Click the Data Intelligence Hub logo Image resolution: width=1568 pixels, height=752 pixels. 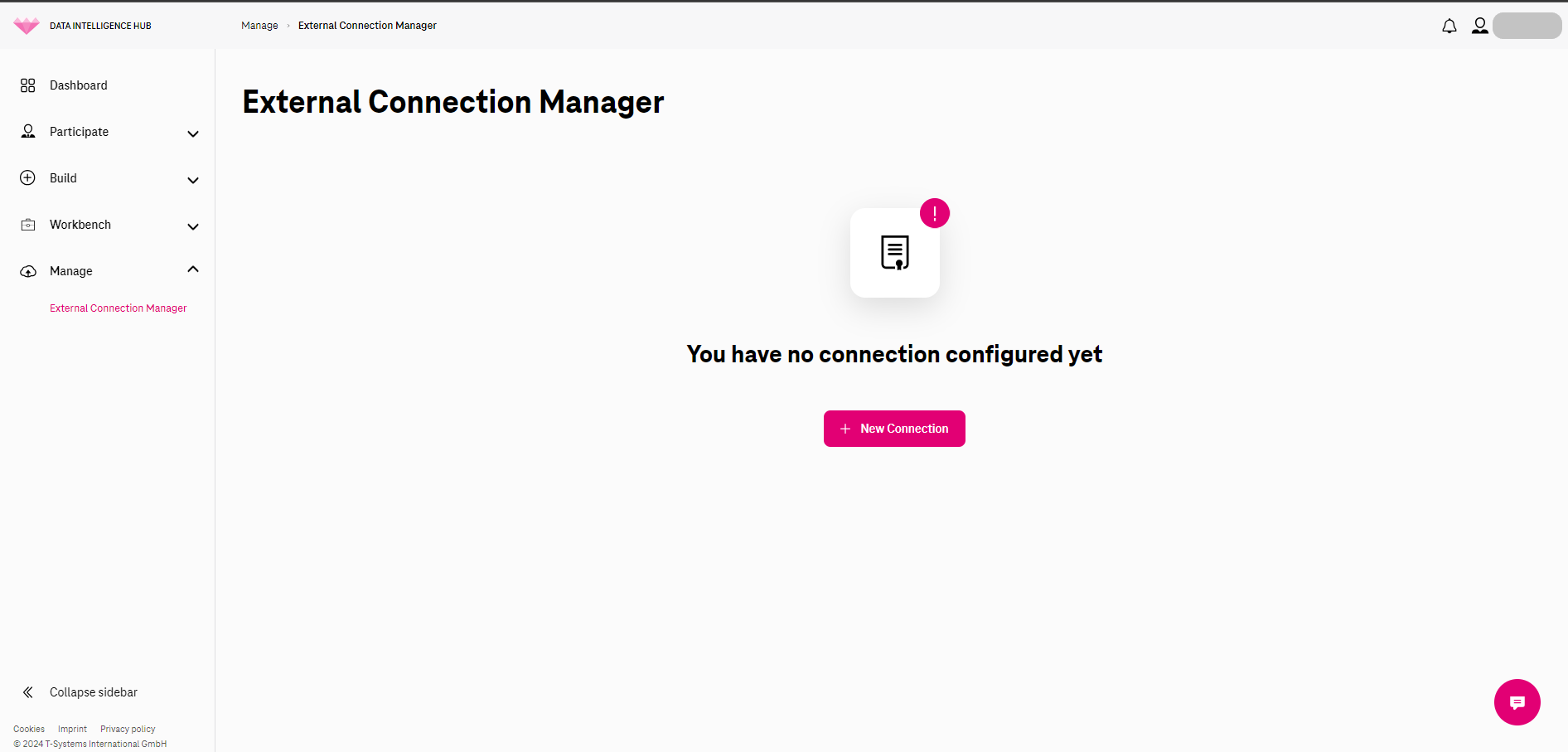coord(27,26)
